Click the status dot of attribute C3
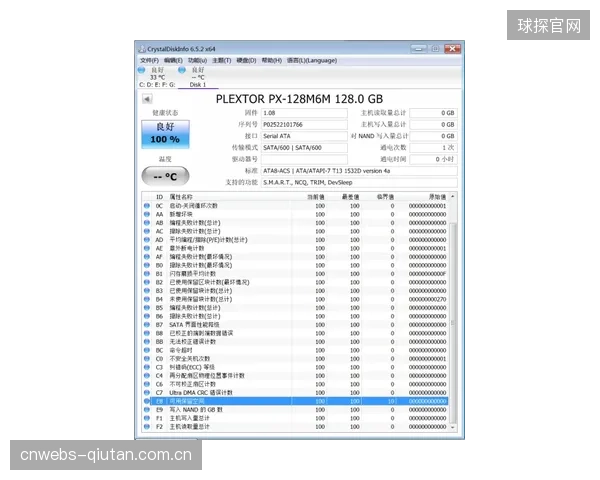This screenshot has width=600, height=480. [147, 367]
